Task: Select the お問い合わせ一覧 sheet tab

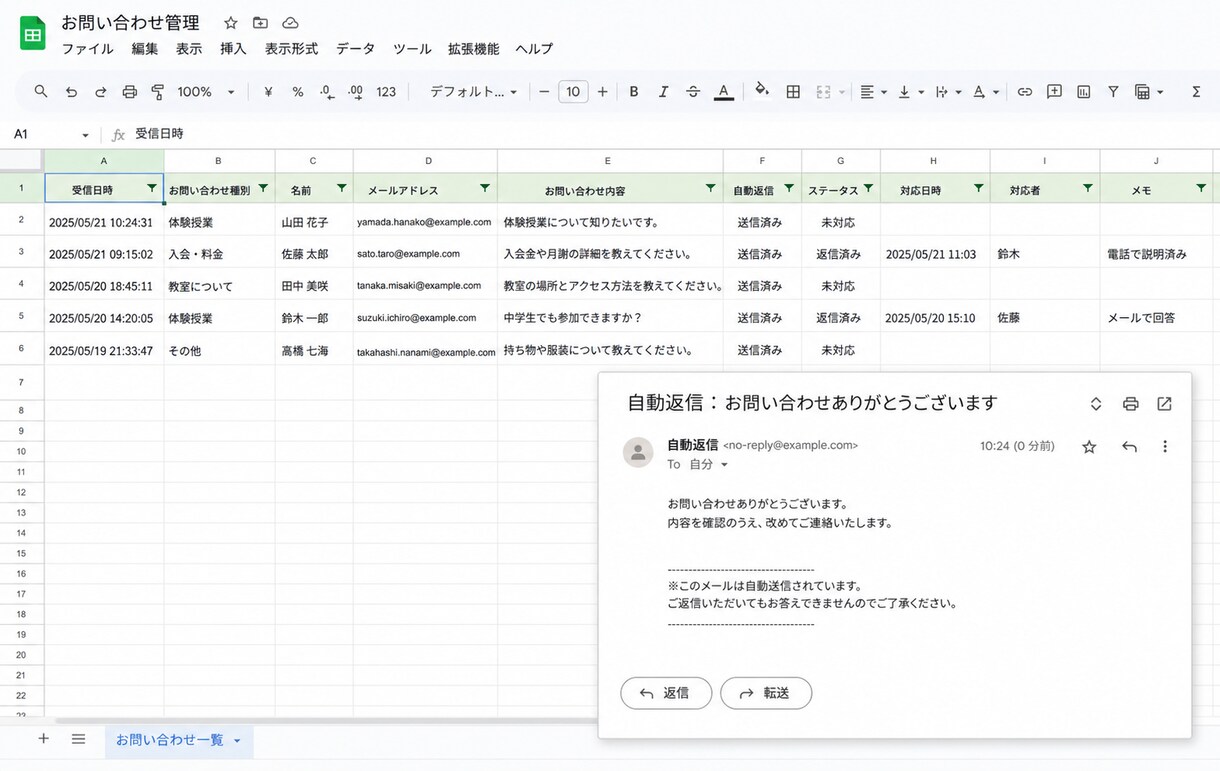Action: point(179,740)
